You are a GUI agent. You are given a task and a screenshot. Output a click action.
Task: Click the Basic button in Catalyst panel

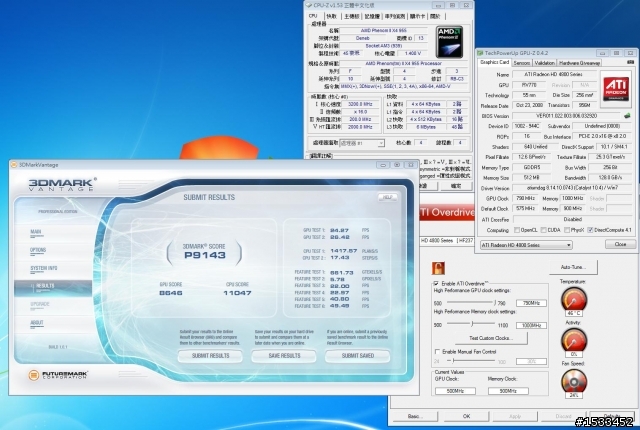tap(414, 416)
